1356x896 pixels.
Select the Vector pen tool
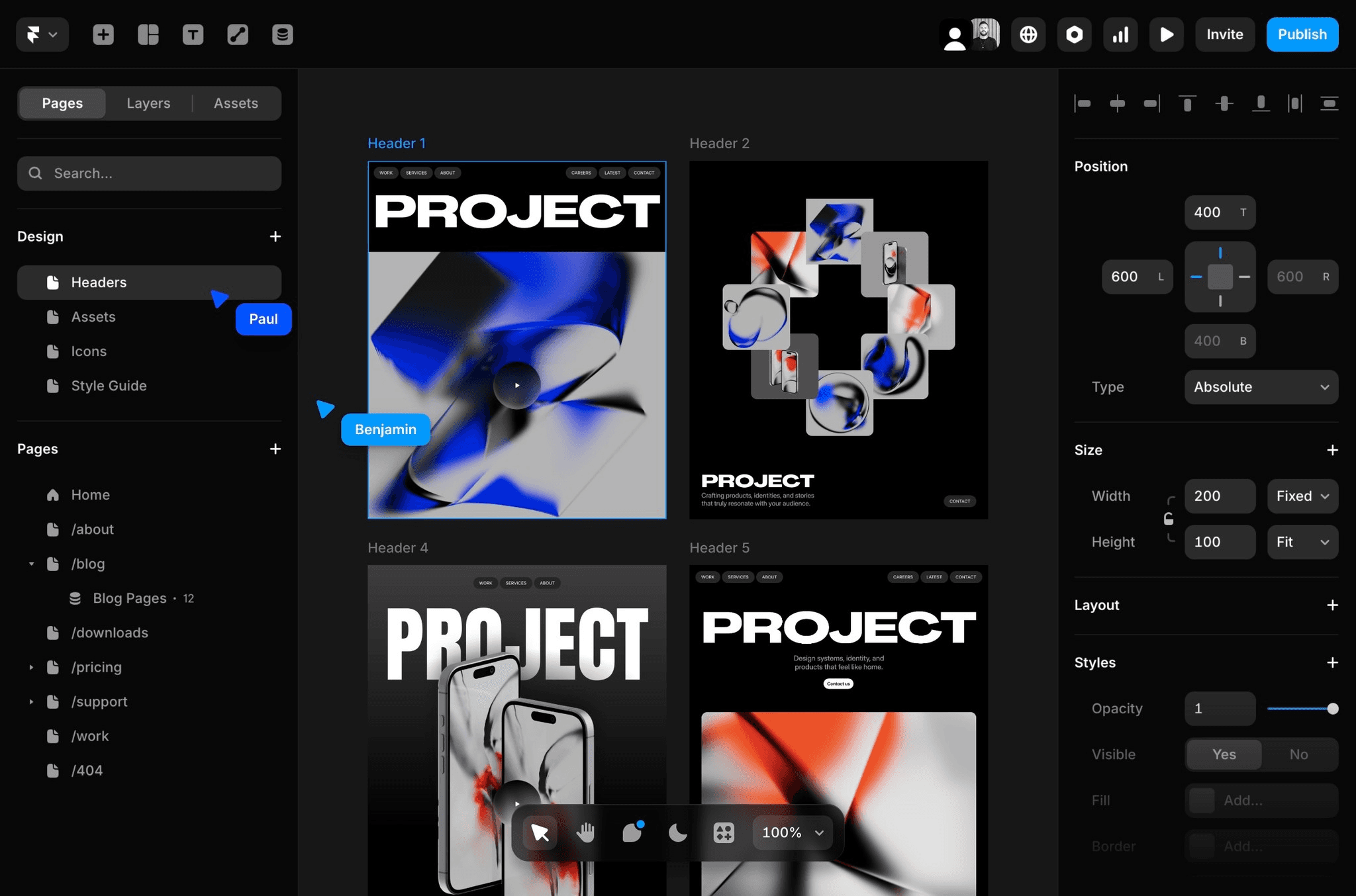coord(238,34)
